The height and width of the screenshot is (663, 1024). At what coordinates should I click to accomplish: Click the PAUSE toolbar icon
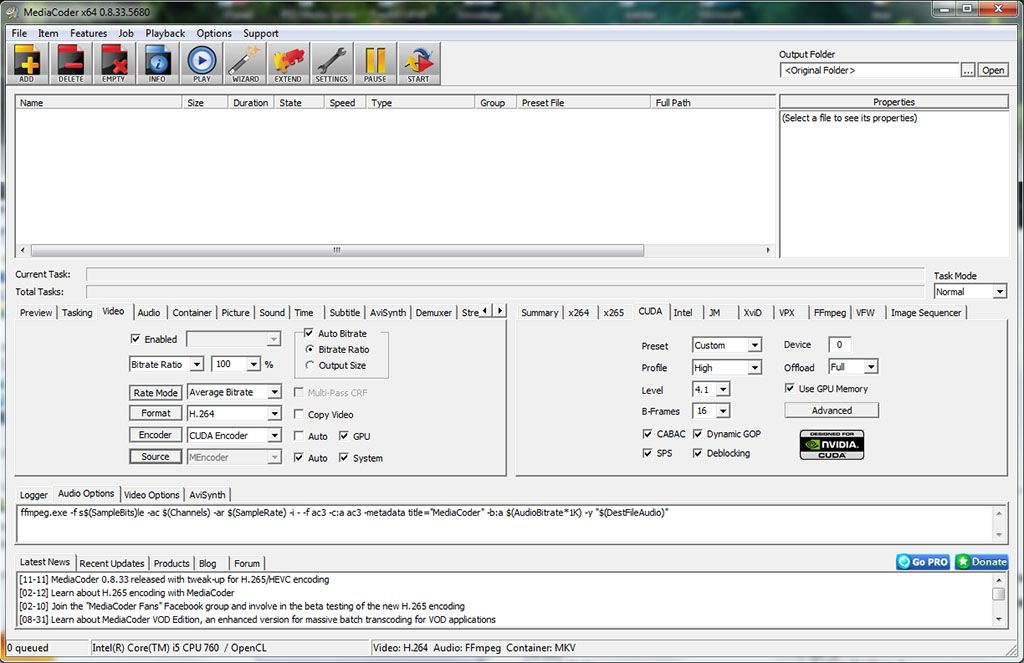tap(375, 63)
